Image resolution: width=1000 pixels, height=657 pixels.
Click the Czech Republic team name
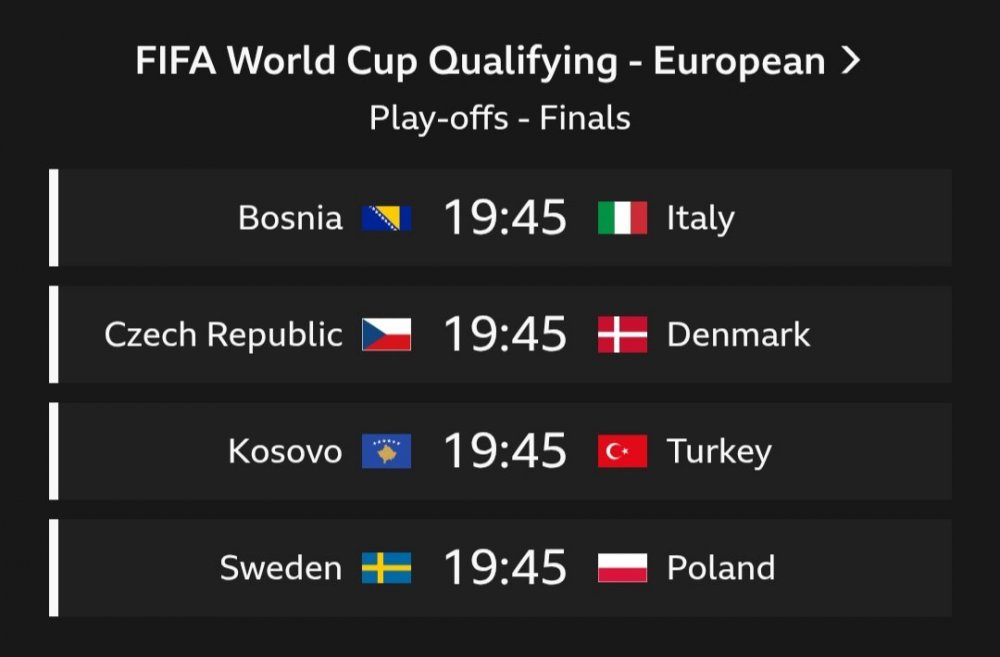point(224,336)
